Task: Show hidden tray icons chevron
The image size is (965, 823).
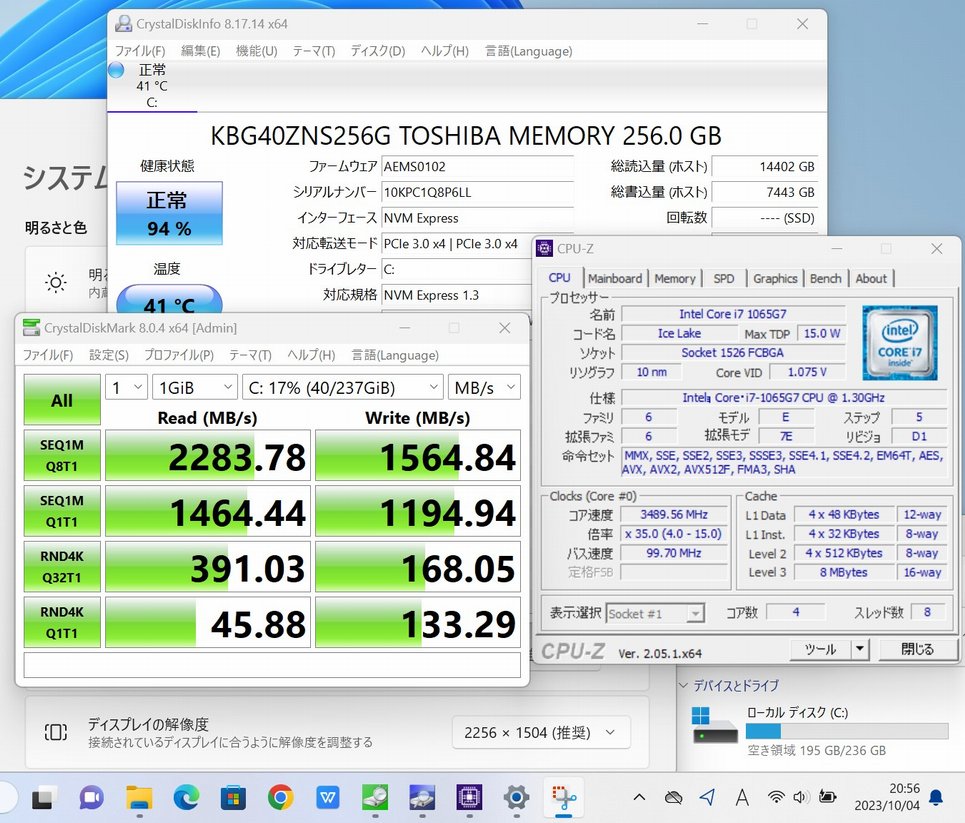Action: pos(639,798)
